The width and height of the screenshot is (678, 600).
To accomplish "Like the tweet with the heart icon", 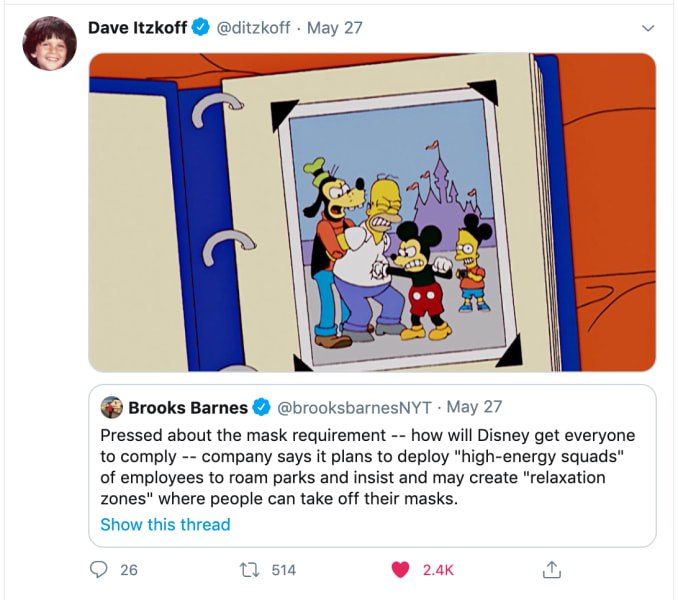I will (x=400, y=570).
